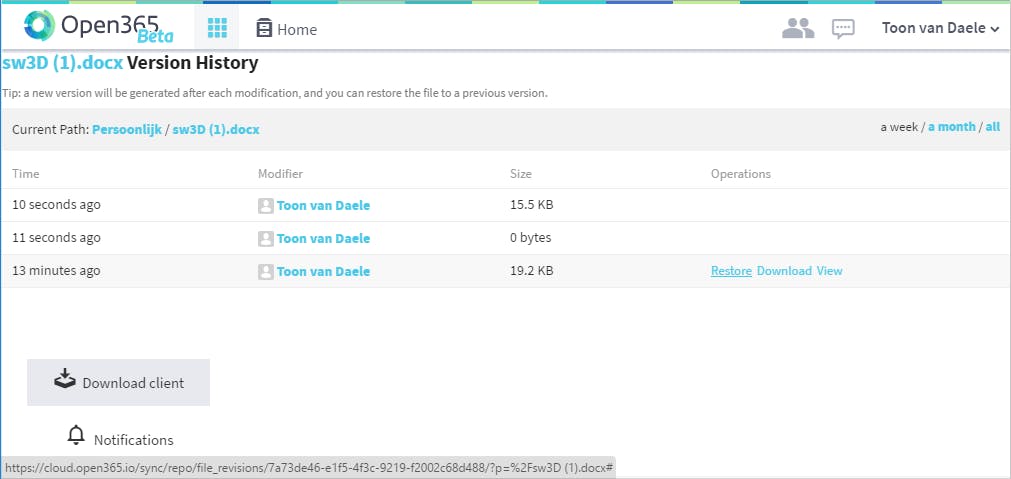This screenshot has height=479, width=1011.
Task: Filter history to a month
Action: 952,127
